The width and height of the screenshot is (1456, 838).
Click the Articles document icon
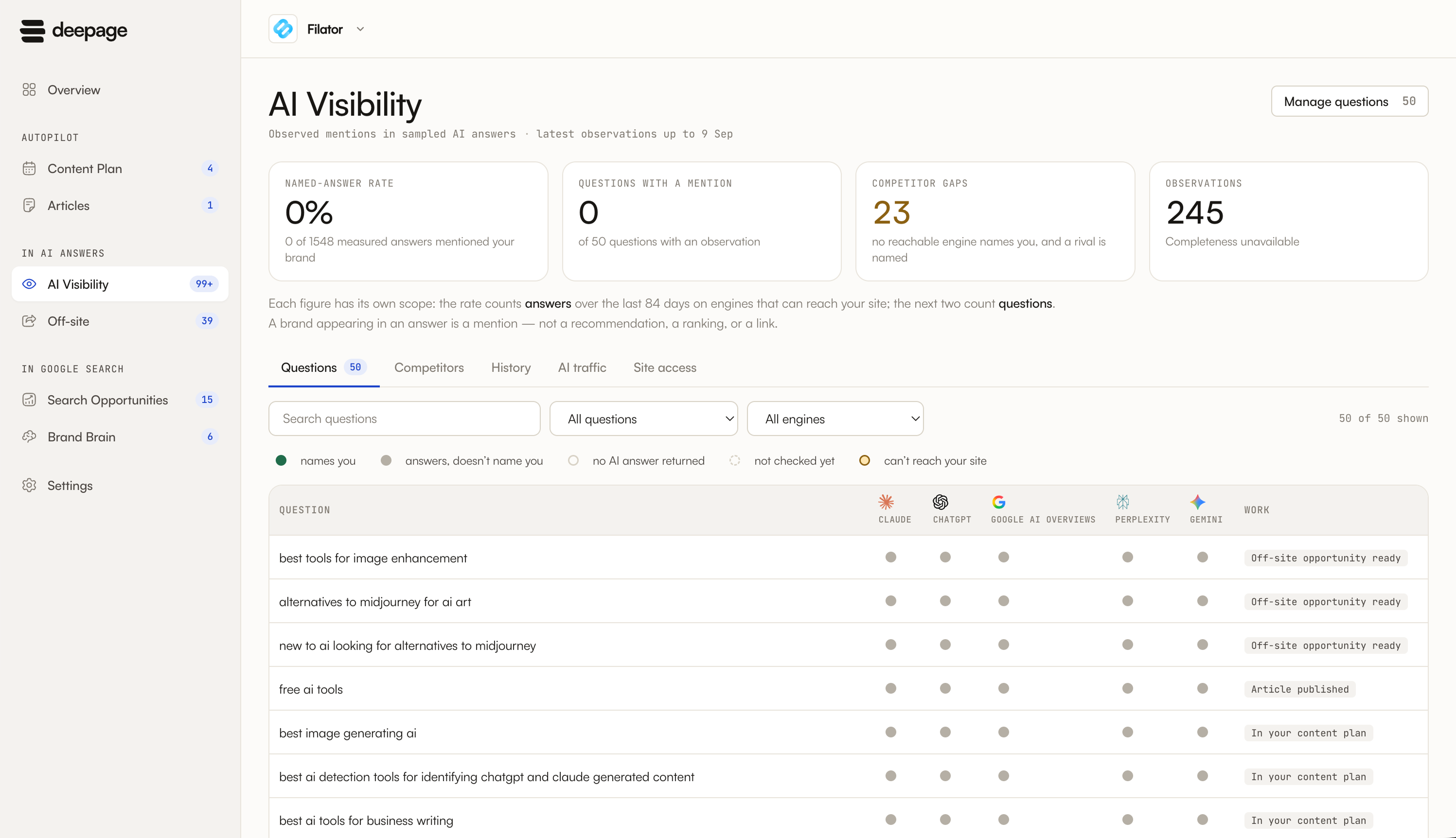click(29, 206)
